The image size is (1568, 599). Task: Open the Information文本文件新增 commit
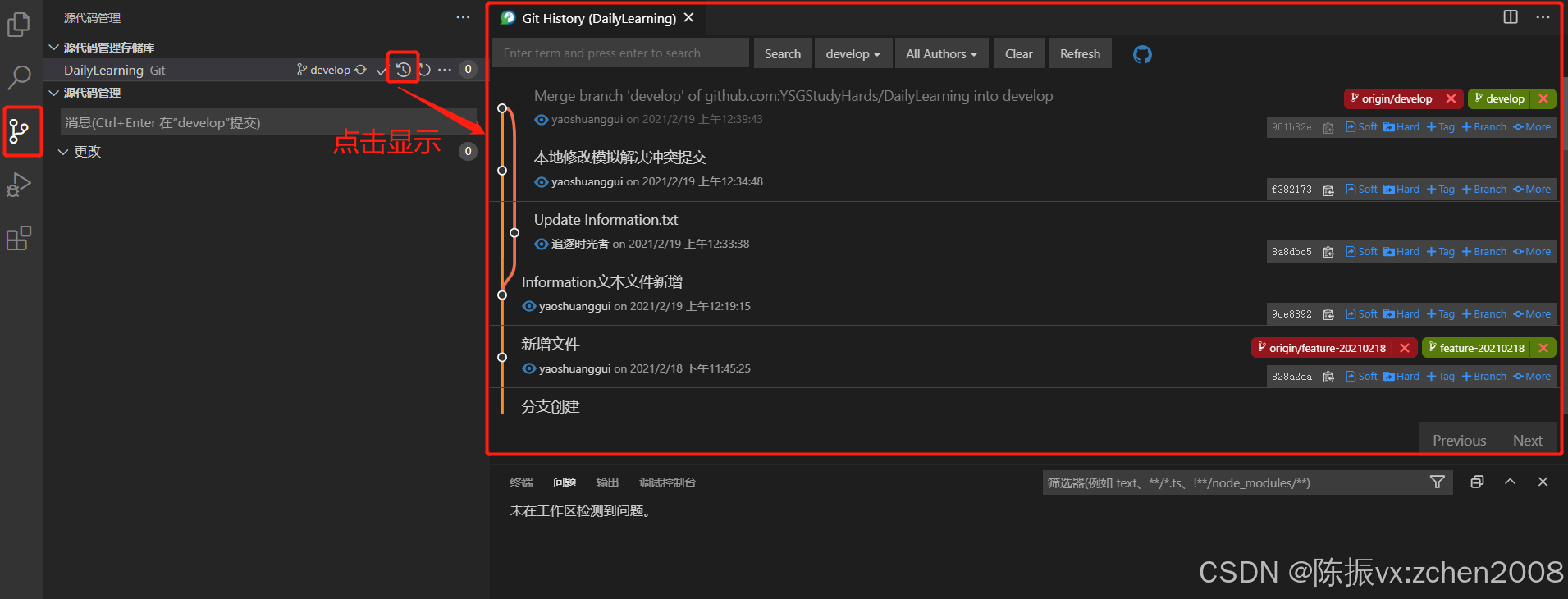[x=602, y=282]
